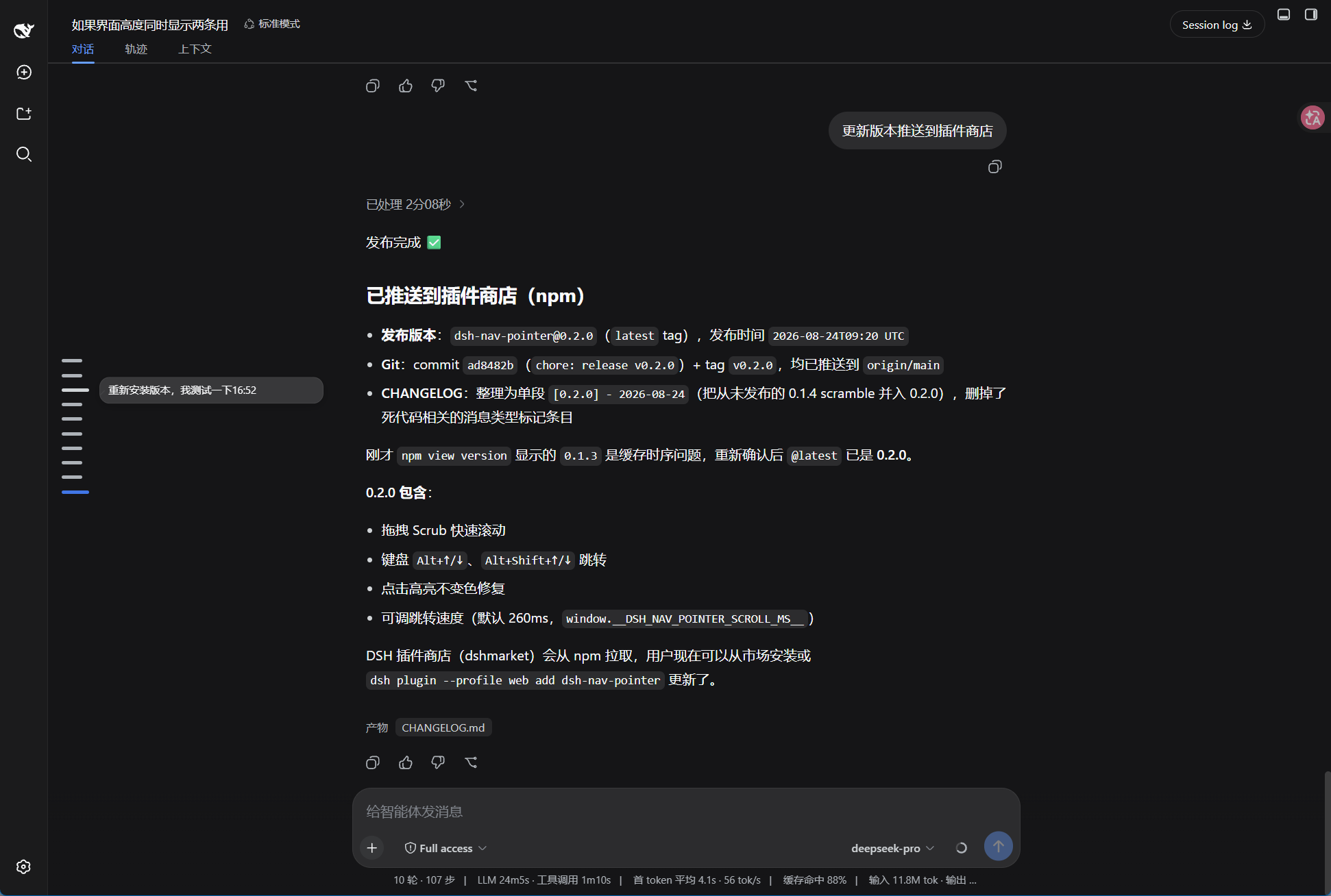Click the topmost navigation marker line
The height and width of the screenshot is (896, 1331).
(x=72, y=360)
